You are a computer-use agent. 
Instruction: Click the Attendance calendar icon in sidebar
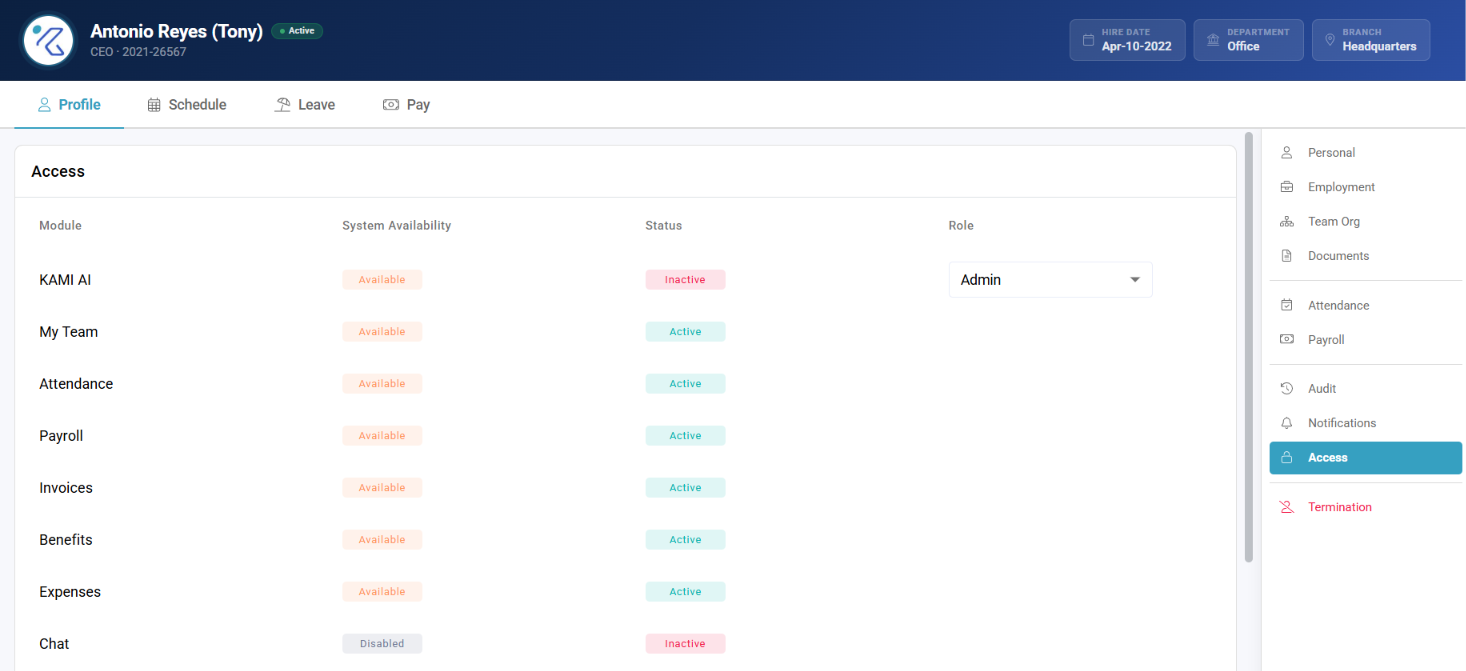pyautogui.click(x=1287, y=305)
